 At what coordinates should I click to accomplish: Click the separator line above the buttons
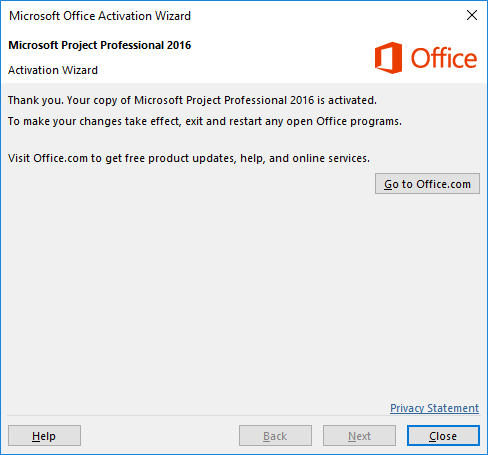(x=243, y=416)
